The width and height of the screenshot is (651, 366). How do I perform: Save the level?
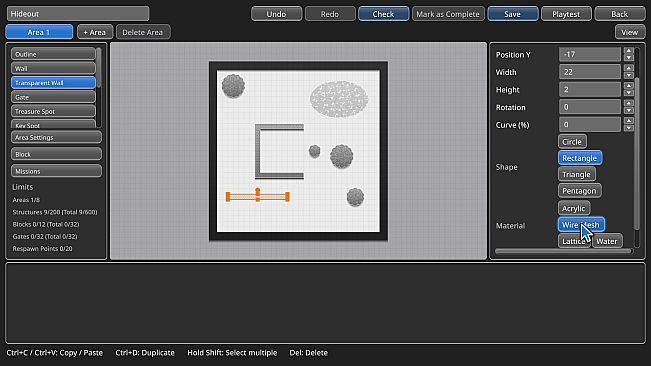click(513, 14)
